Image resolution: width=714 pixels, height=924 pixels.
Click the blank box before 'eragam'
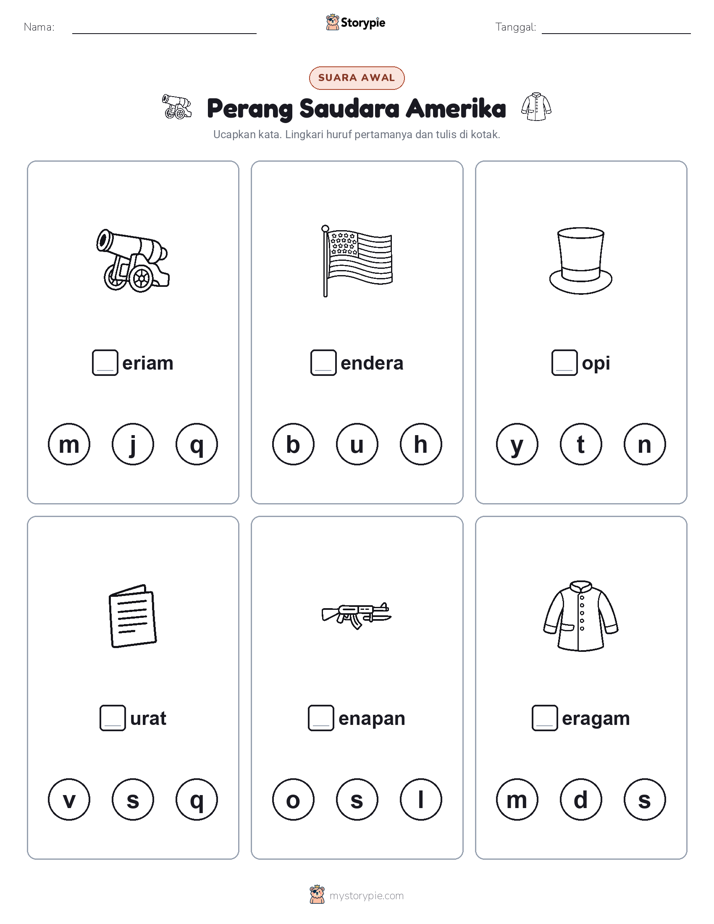tap(545, 718)
